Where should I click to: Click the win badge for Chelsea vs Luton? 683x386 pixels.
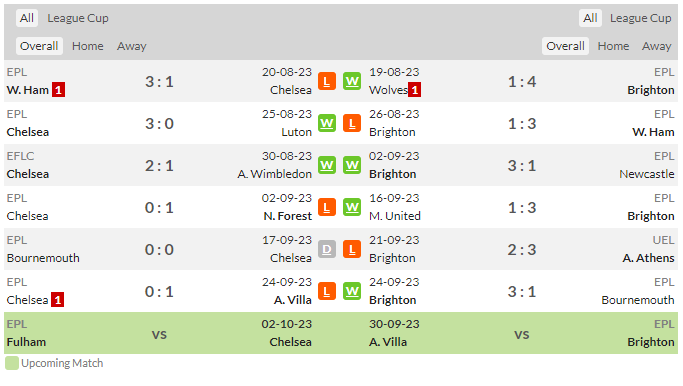(x=327, y=123)
